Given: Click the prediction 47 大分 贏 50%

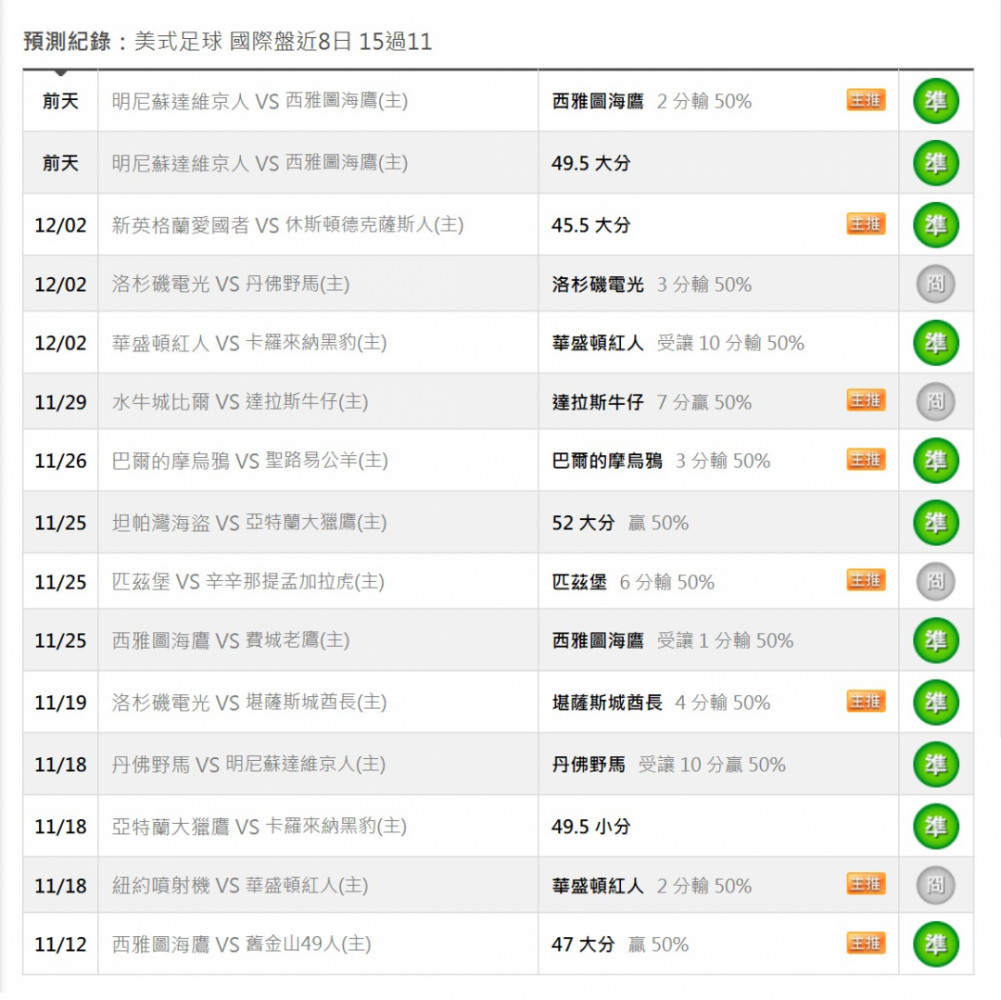Looking at the screenshot, I should coord(621,944).
